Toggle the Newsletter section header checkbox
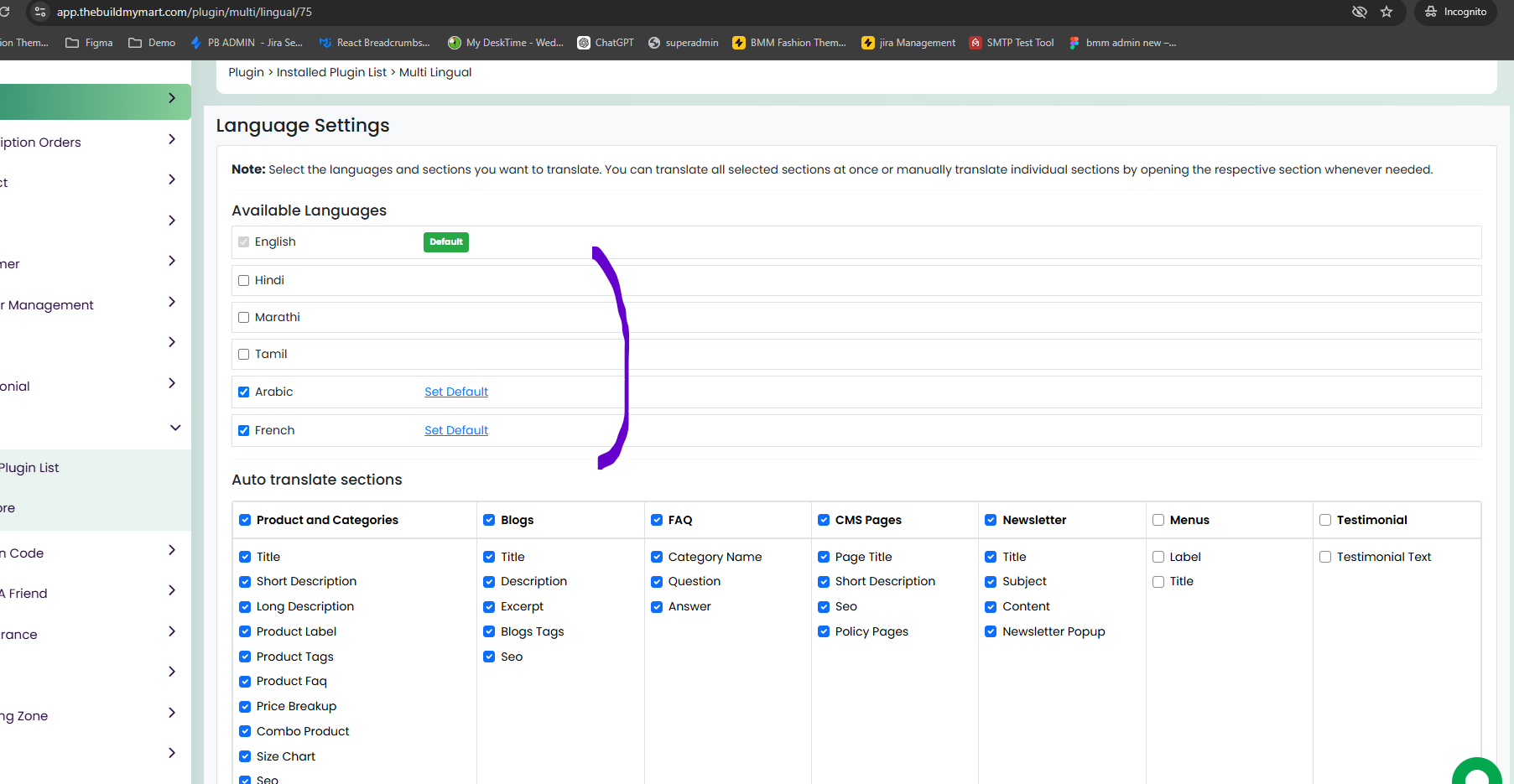The width and height of the screenshot is (1514, 784). 991,520
